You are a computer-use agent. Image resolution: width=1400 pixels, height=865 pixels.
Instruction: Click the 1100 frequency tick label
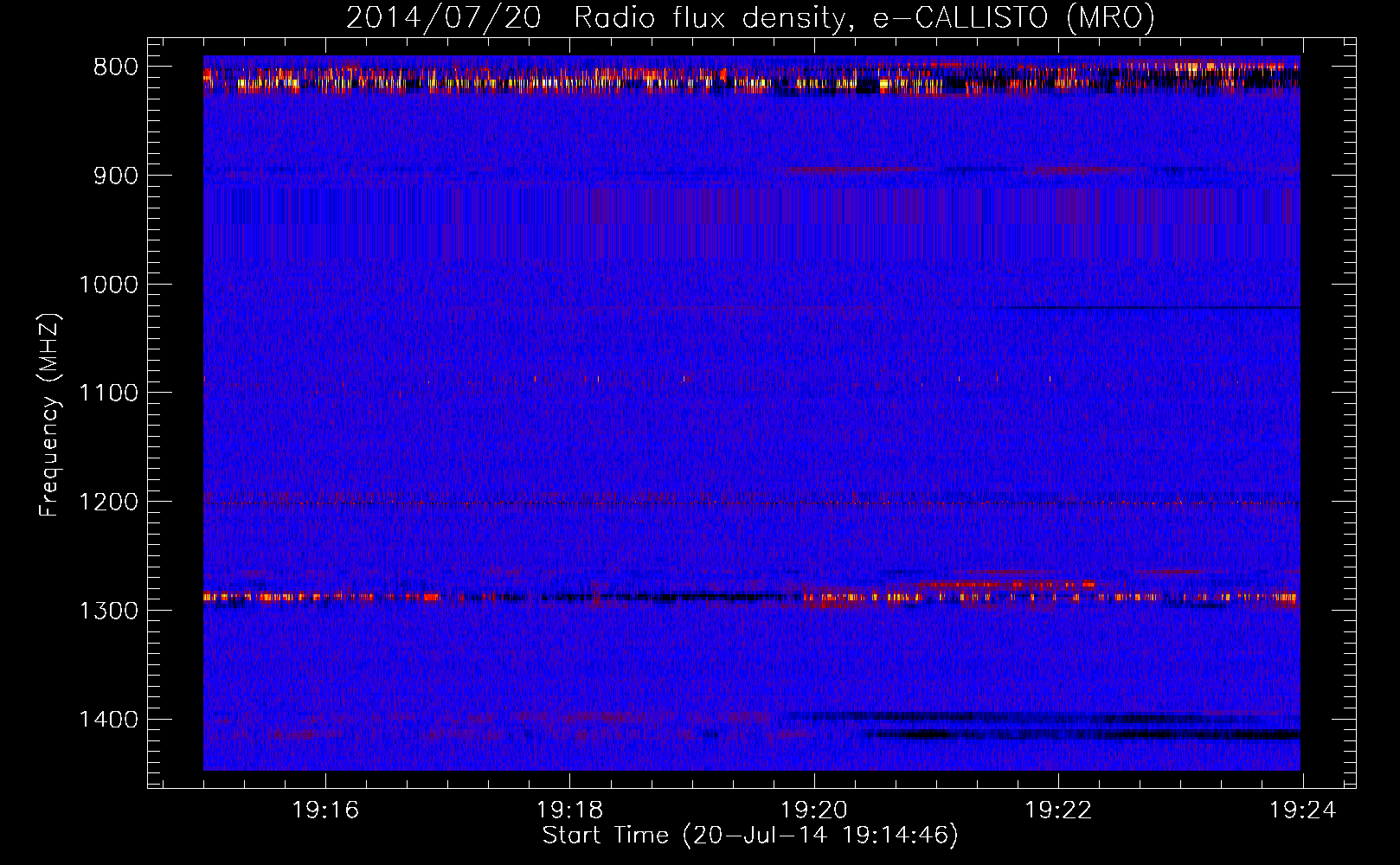click(108, 394)
